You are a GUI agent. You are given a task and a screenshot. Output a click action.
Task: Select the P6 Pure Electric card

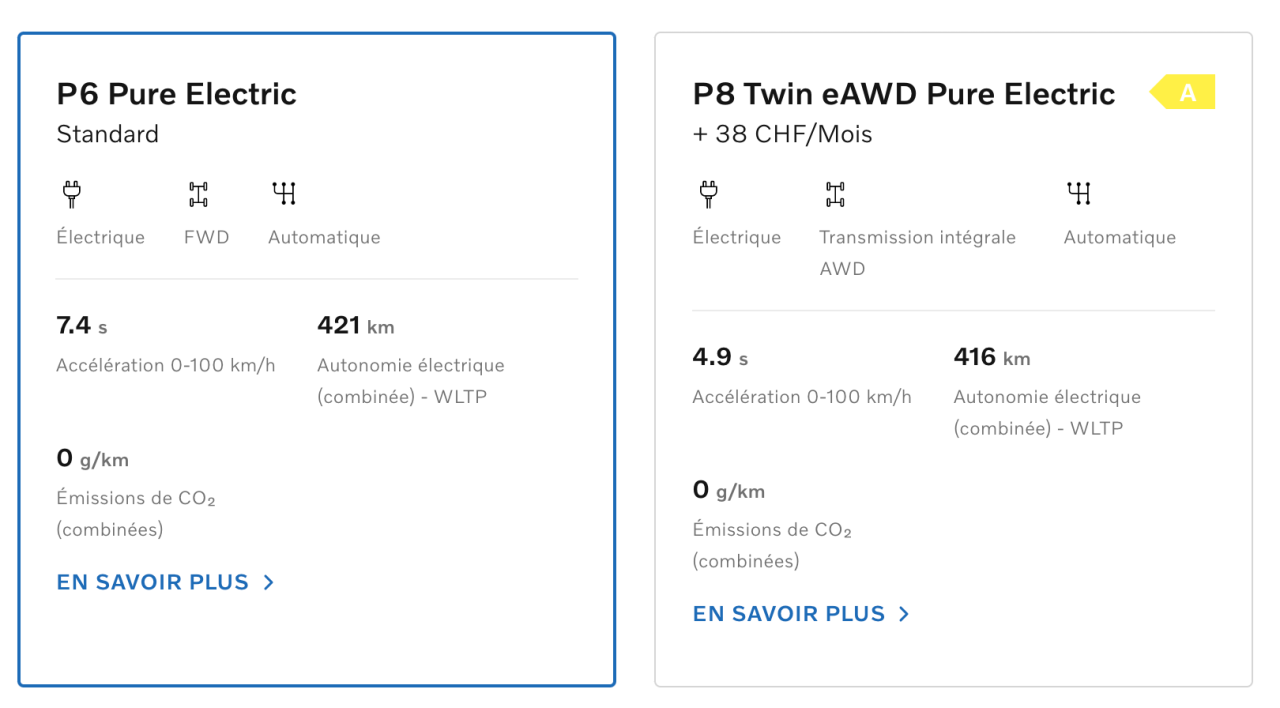316,360
